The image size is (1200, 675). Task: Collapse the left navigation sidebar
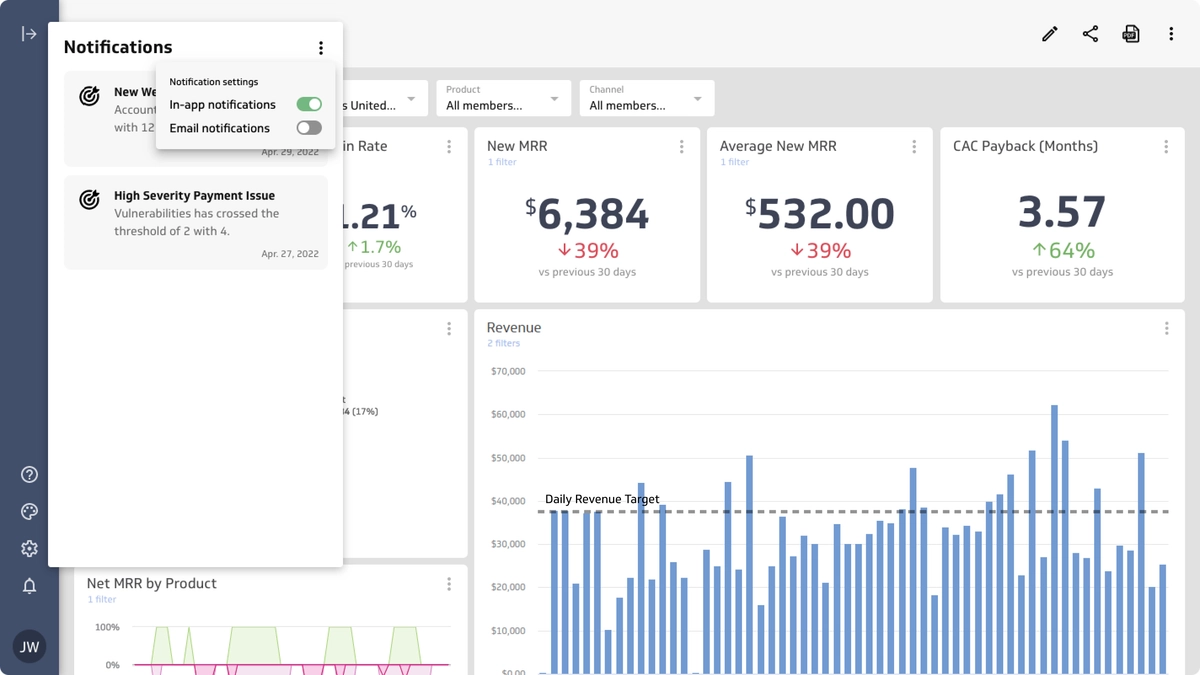29,33
